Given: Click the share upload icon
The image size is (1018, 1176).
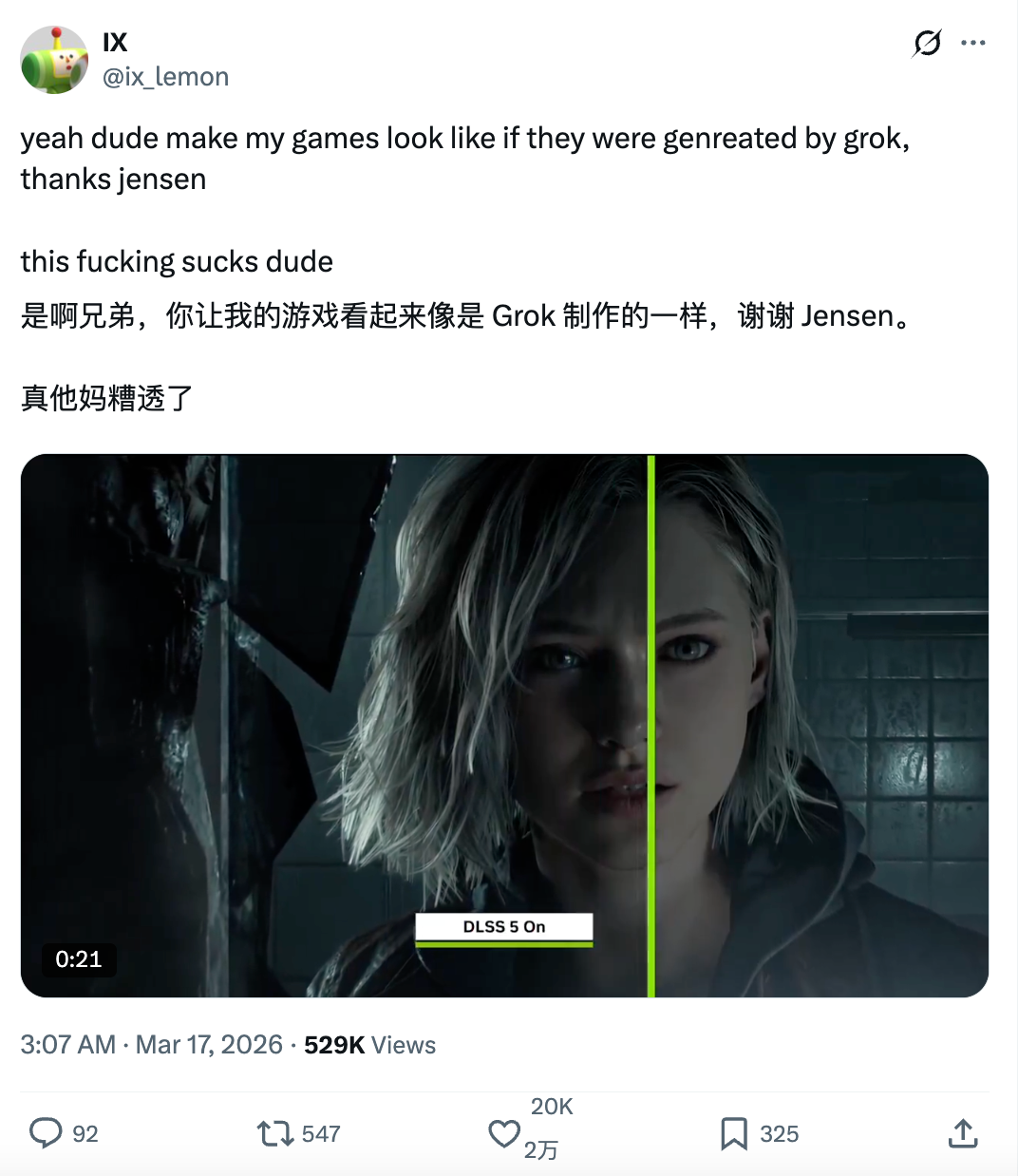Looking at the screenshot, I should point(963,1133).
